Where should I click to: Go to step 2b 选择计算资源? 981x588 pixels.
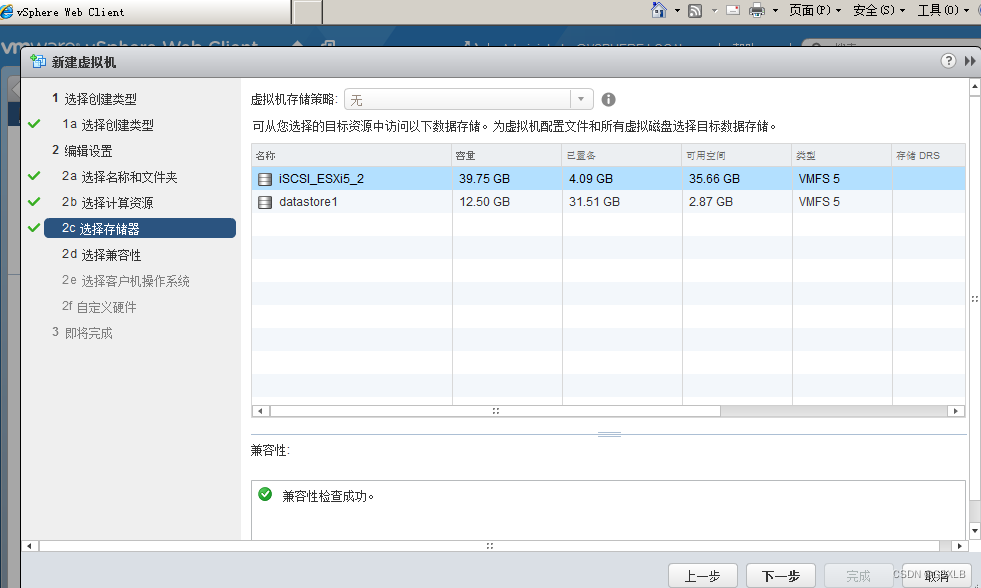pos(108,203)
